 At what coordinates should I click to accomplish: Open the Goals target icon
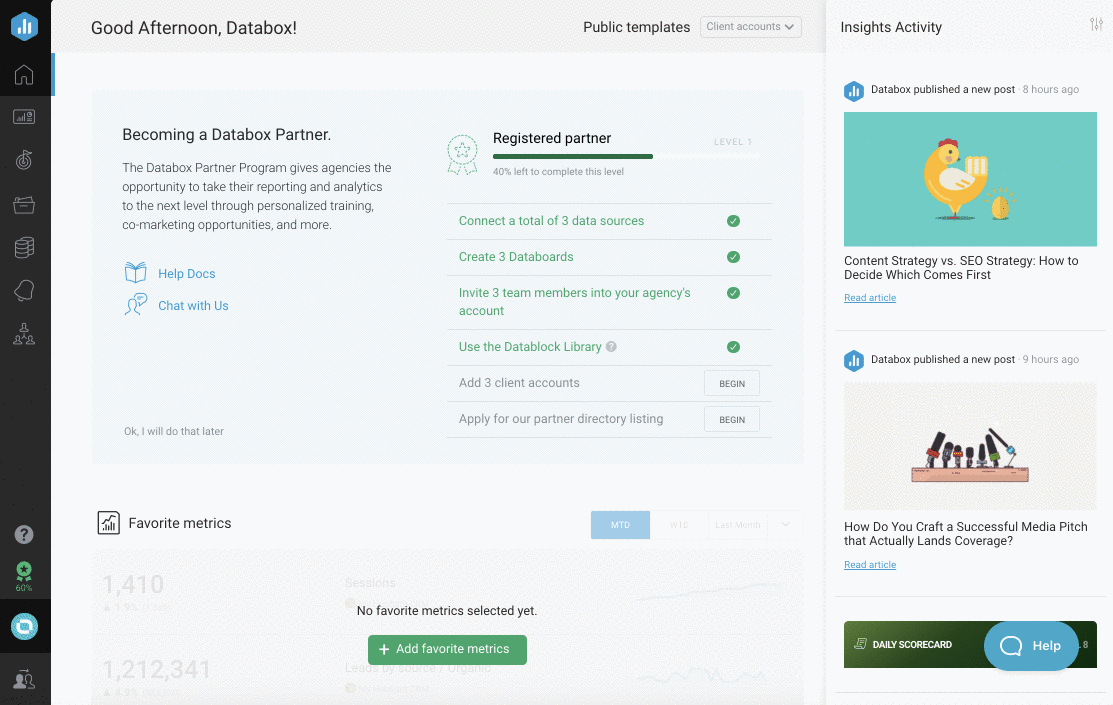[x=24, y=160]
